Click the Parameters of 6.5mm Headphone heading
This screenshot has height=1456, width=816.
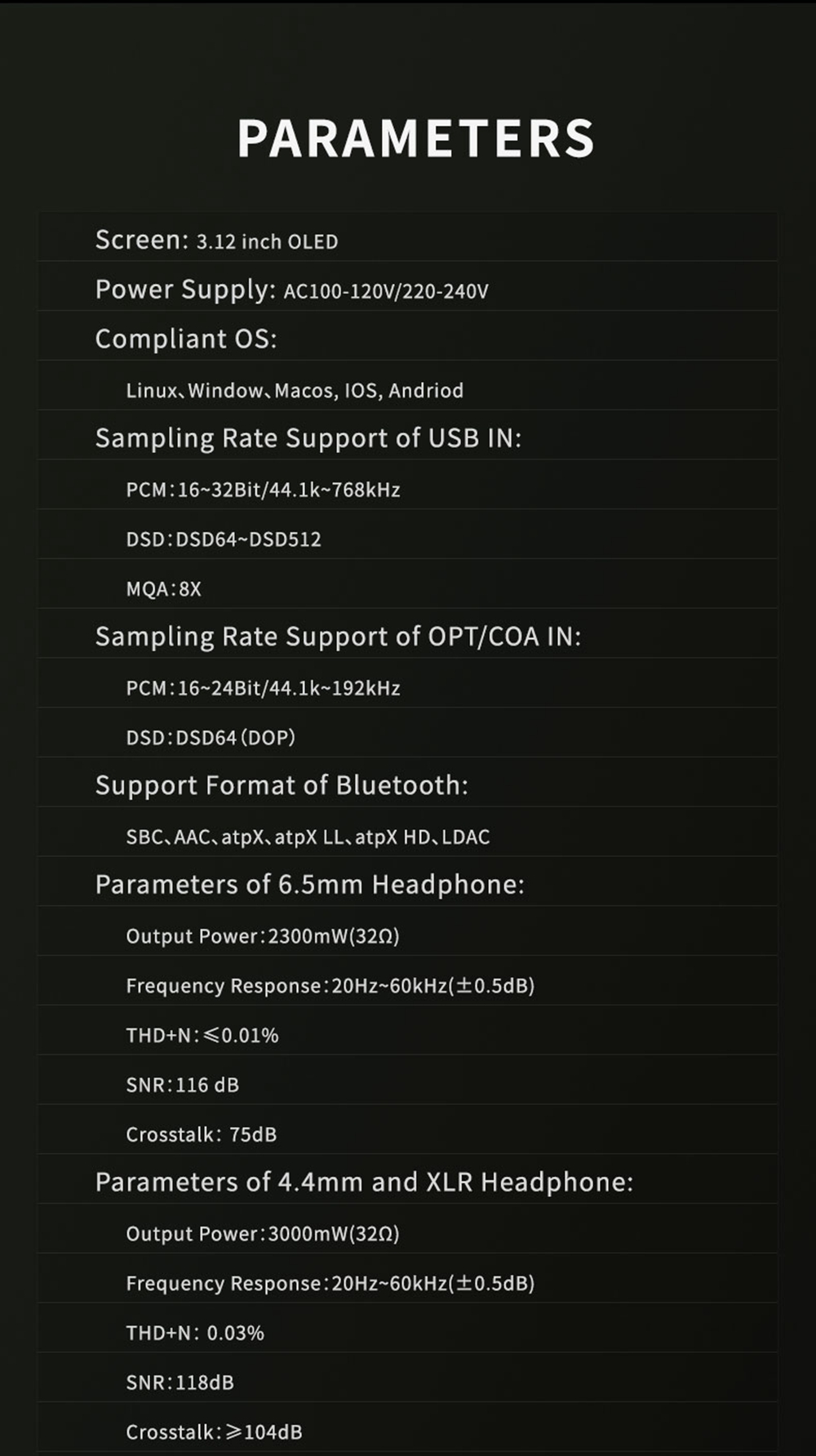309,885
